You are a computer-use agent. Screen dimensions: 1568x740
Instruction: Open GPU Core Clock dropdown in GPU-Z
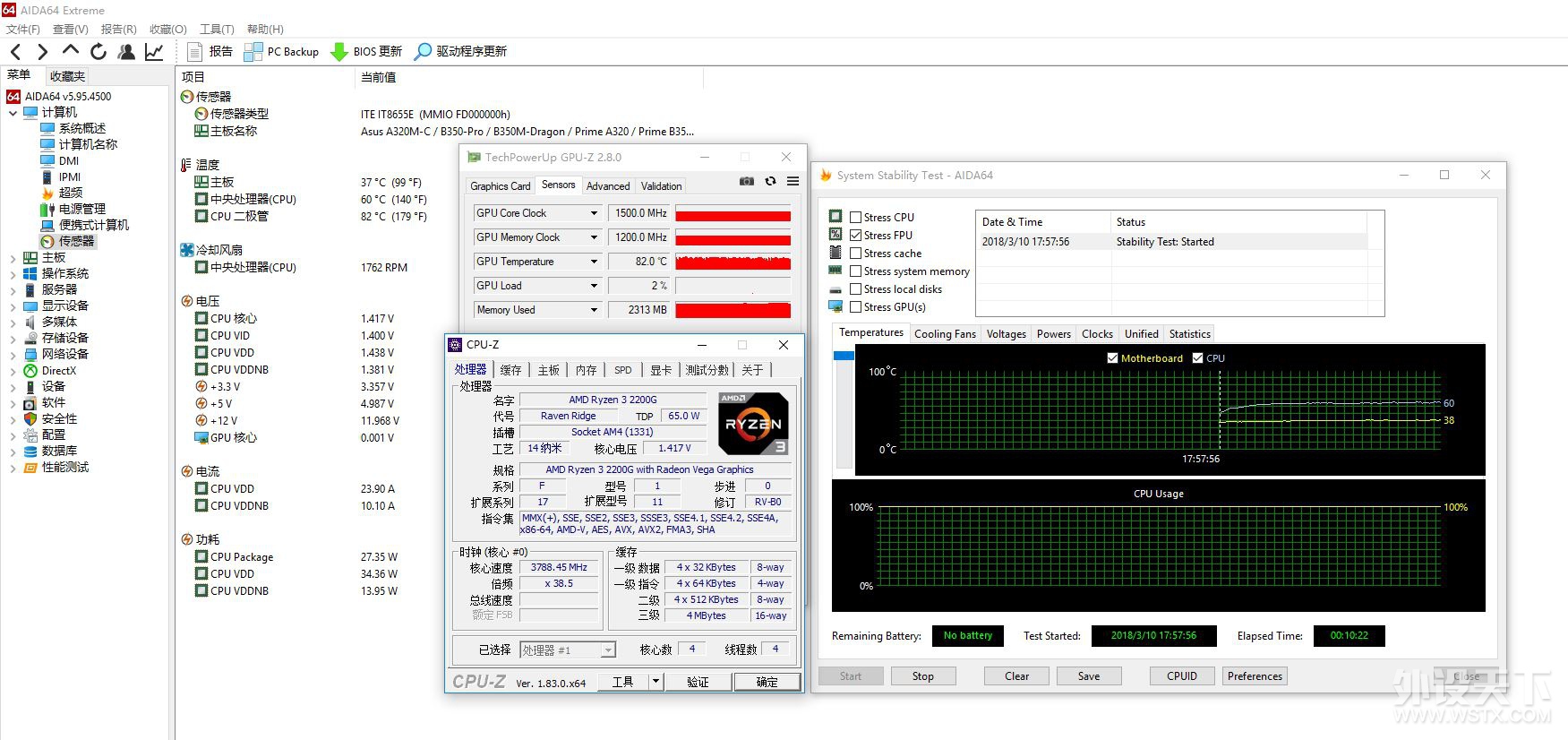[593, 213]
